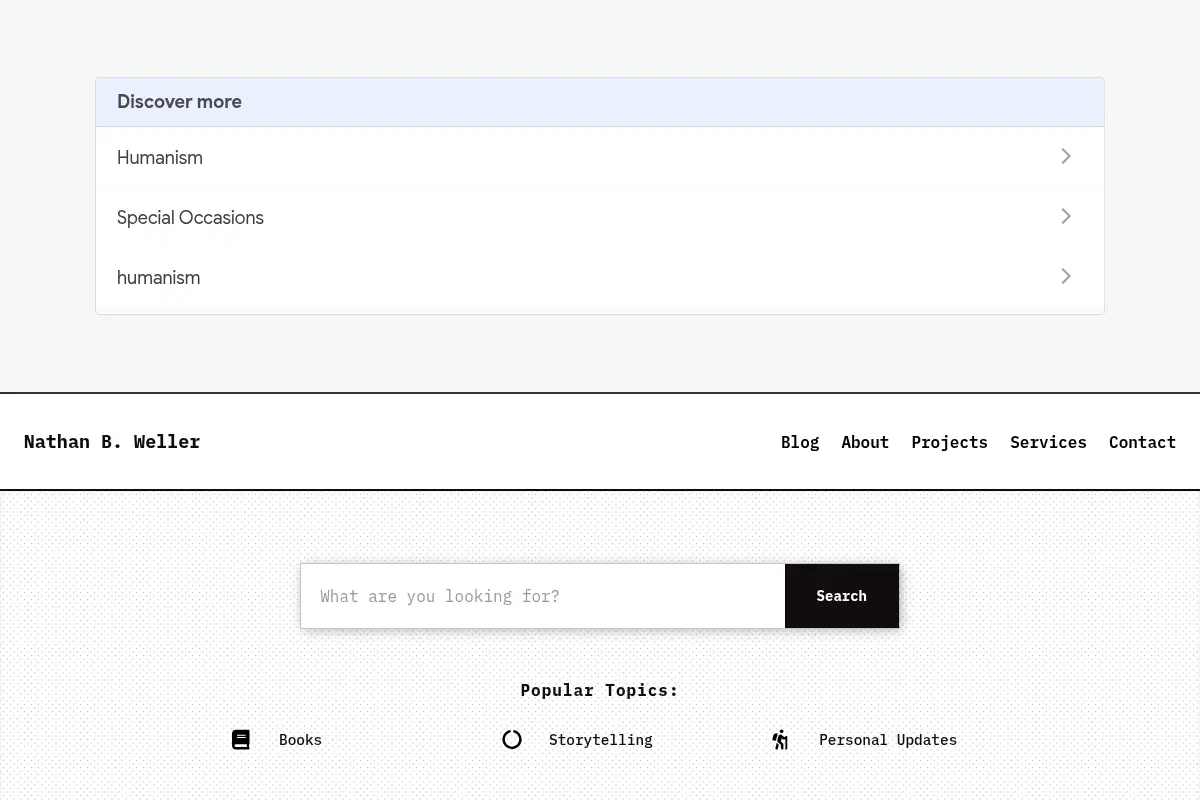This screenshot has width=1200, height=800.
Task: Click the book icon beside Books
Action: [241, 740]
